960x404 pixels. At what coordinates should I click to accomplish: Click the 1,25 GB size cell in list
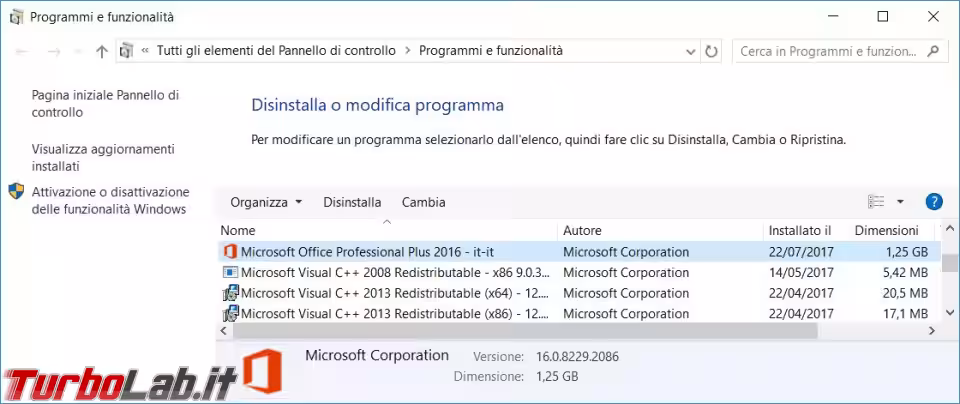tap(907, 252)
